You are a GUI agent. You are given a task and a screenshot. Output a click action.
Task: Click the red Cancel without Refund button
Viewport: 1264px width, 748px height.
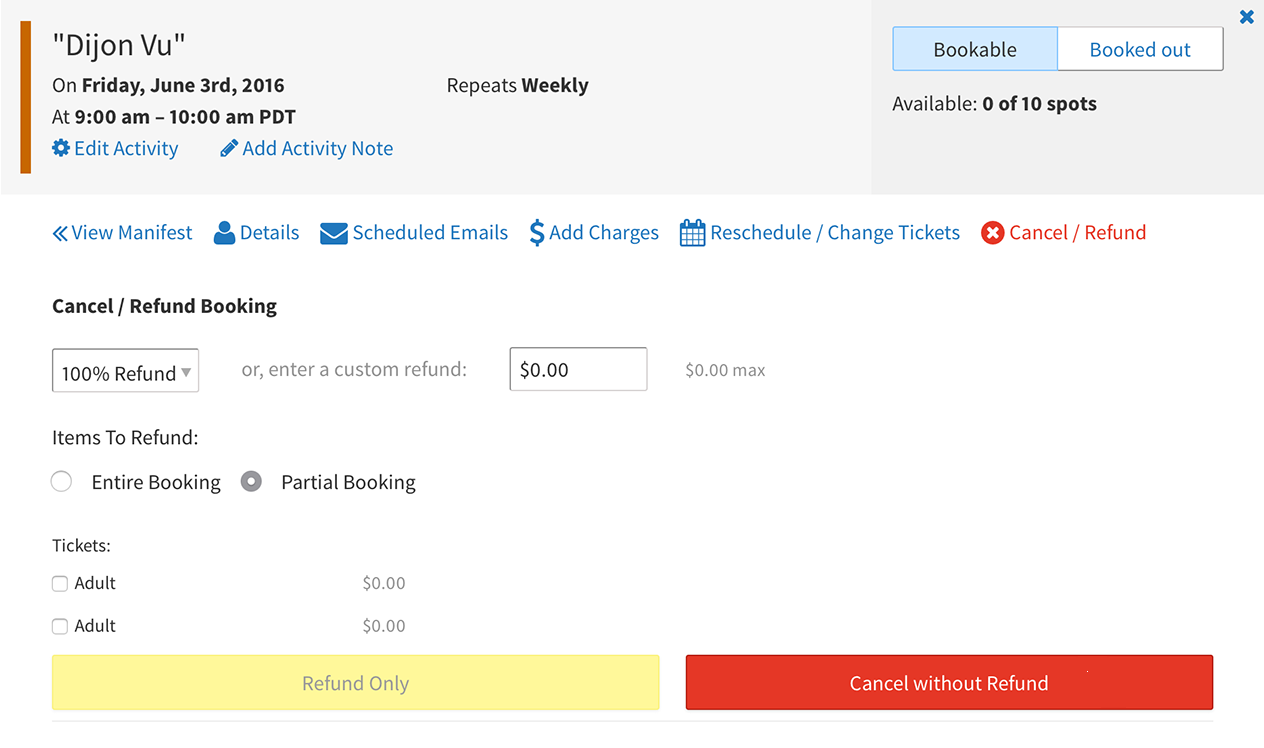[x=949, y=683]
